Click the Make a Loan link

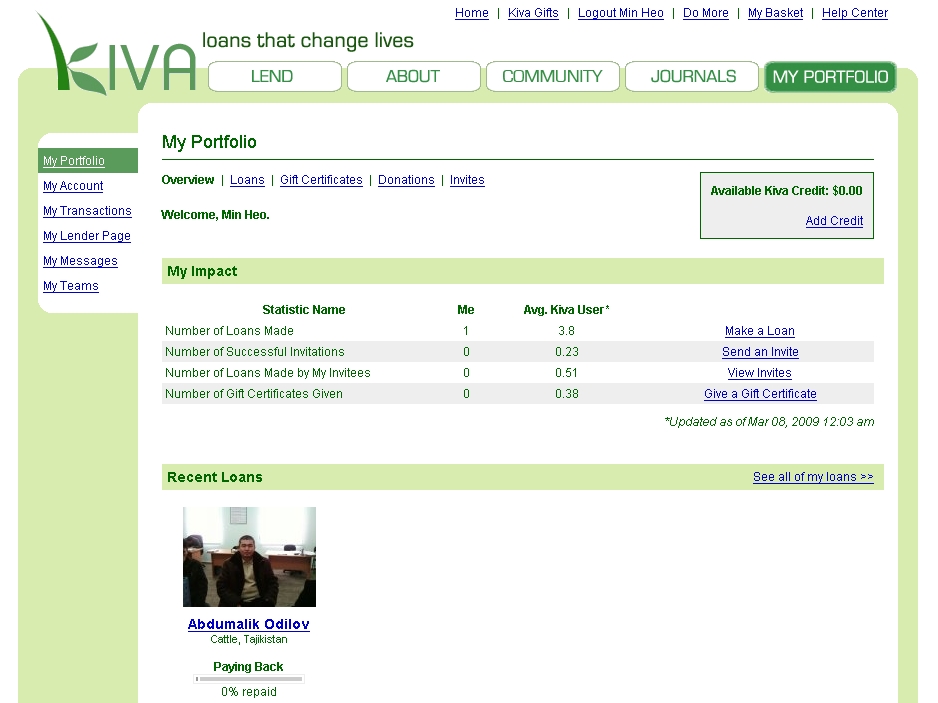pyautogui.click(x=760, y=331)
